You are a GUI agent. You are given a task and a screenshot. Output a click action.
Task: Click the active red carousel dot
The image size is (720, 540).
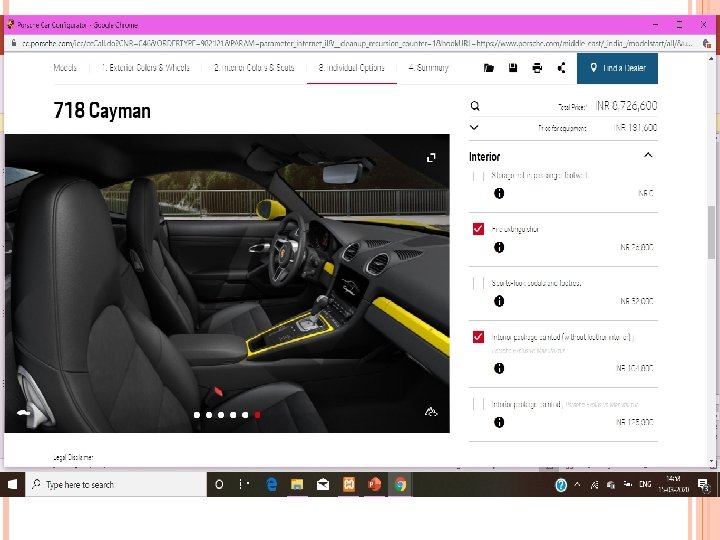[258, 415]
